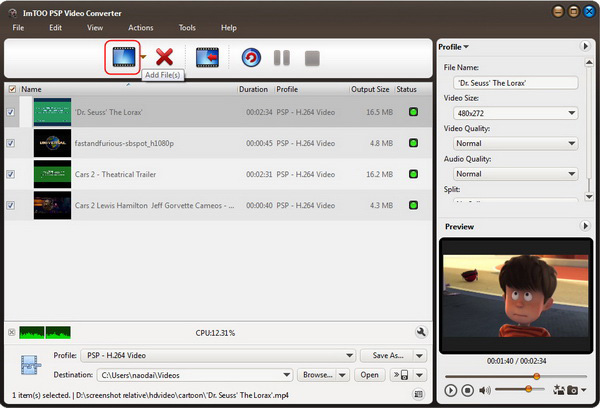The width and height of the screenshot is (600, 408).
Task: Click the profile filmstrip icon beside Profile
Action: click(x=31, y=365)
